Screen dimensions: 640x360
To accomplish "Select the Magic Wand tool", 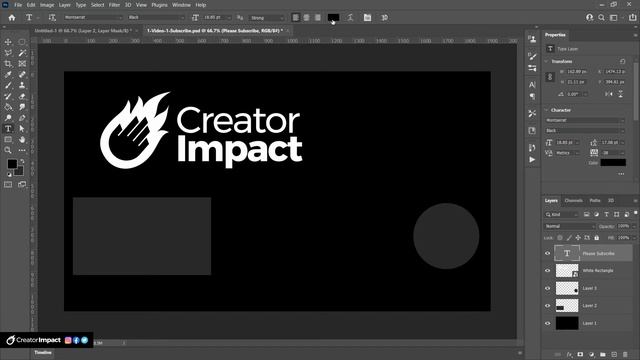I will (x=22, y=53).
